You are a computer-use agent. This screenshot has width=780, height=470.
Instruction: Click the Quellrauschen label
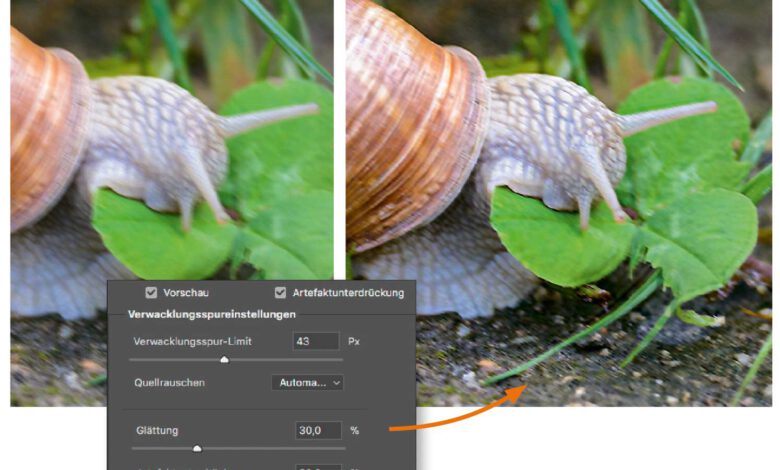pos(170,382)
